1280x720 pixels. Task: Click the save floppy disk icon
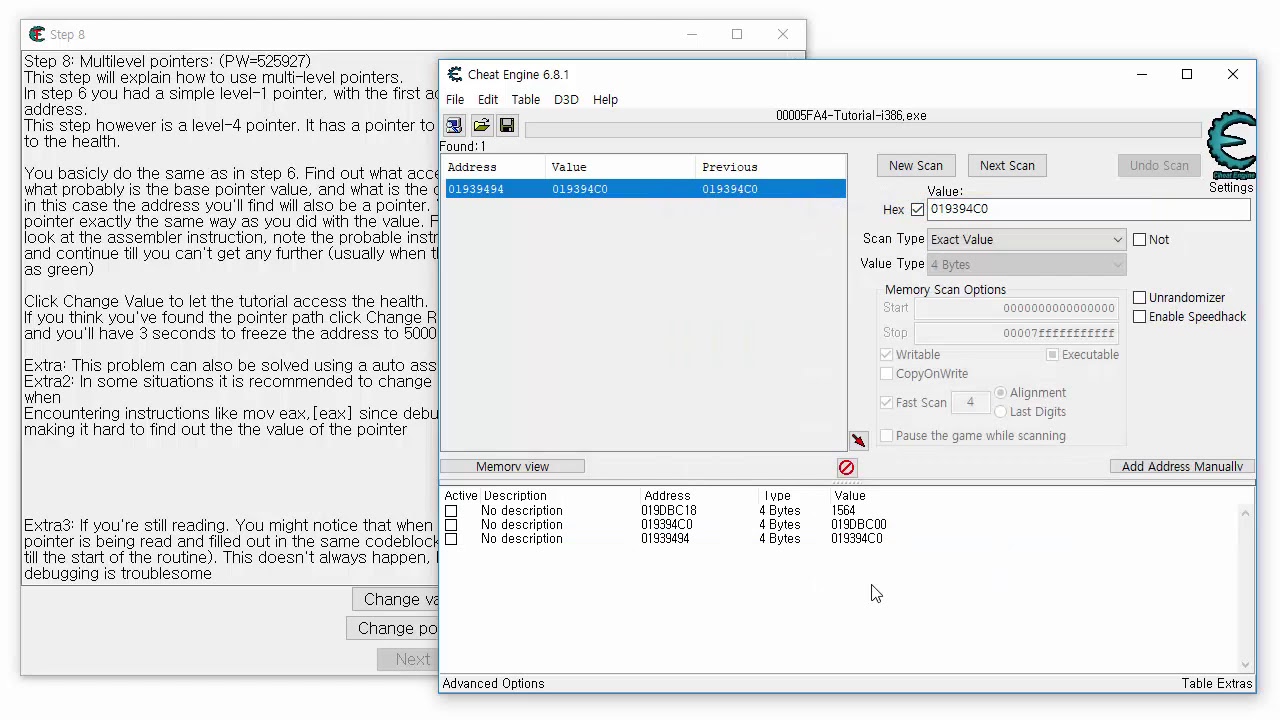click(507, 125)
